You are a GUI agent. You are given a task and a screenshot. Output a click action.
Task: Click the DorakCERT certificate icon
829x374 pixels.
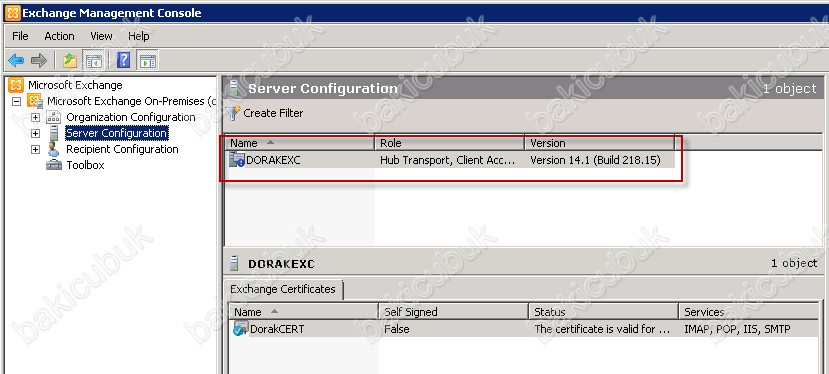(x=241, y=329)
